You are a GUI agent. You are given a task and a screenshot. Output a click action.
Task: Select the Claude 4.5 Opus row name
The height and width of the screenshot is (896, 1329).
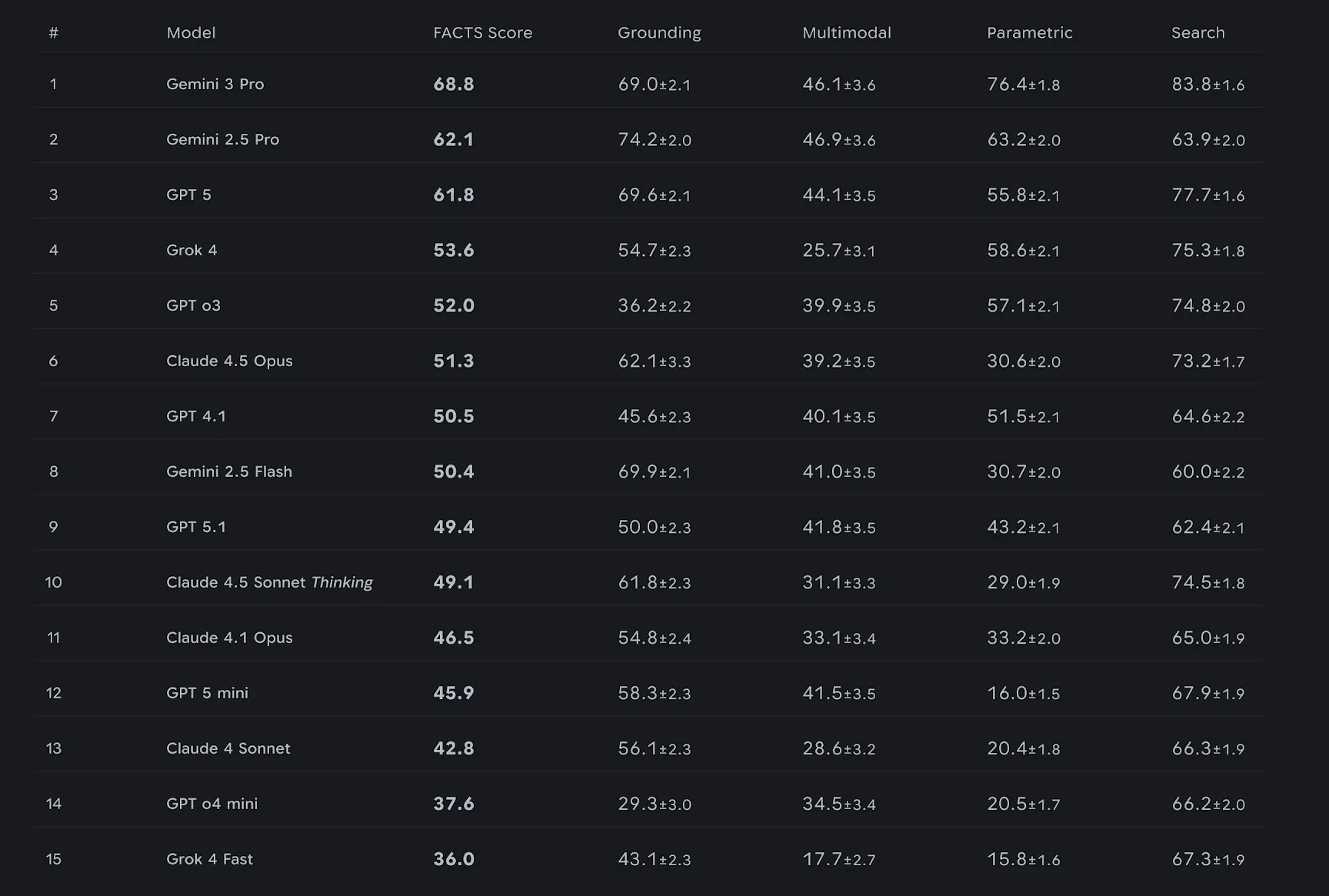pyautogui.click(x=229, y=361)
